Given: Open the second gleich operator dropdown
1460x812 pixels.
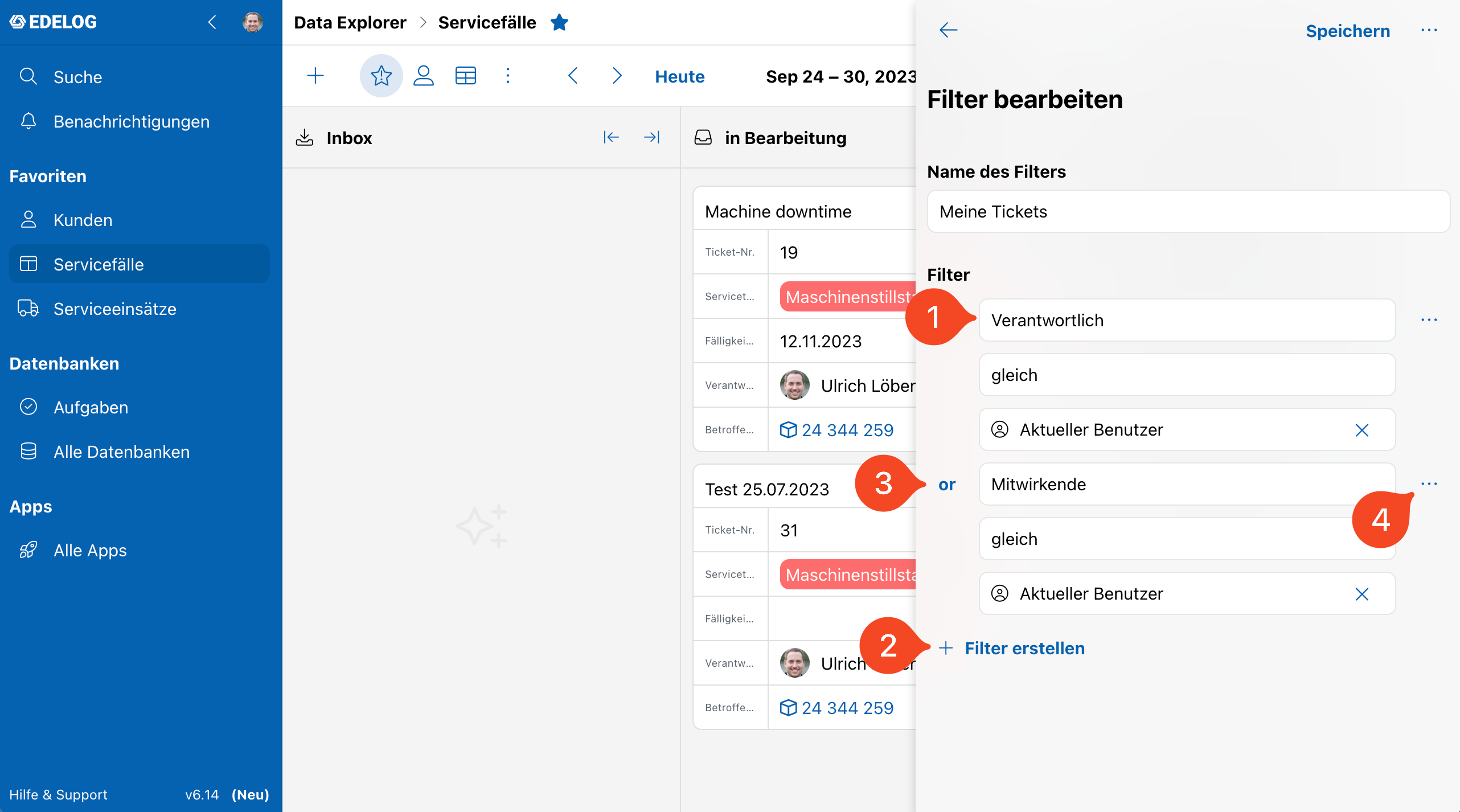Looking at the screenshot, I should (1187, 539).
